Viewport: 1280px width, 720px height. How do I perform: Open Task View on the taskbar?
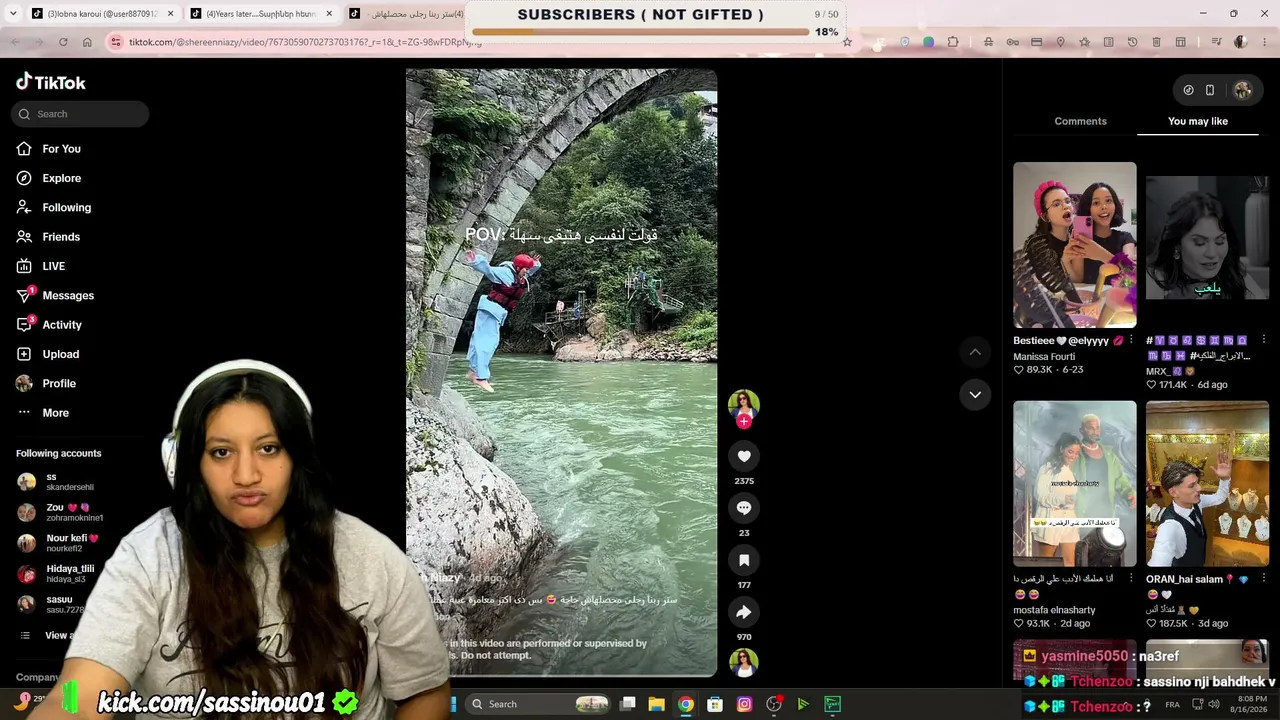(627, 704)
